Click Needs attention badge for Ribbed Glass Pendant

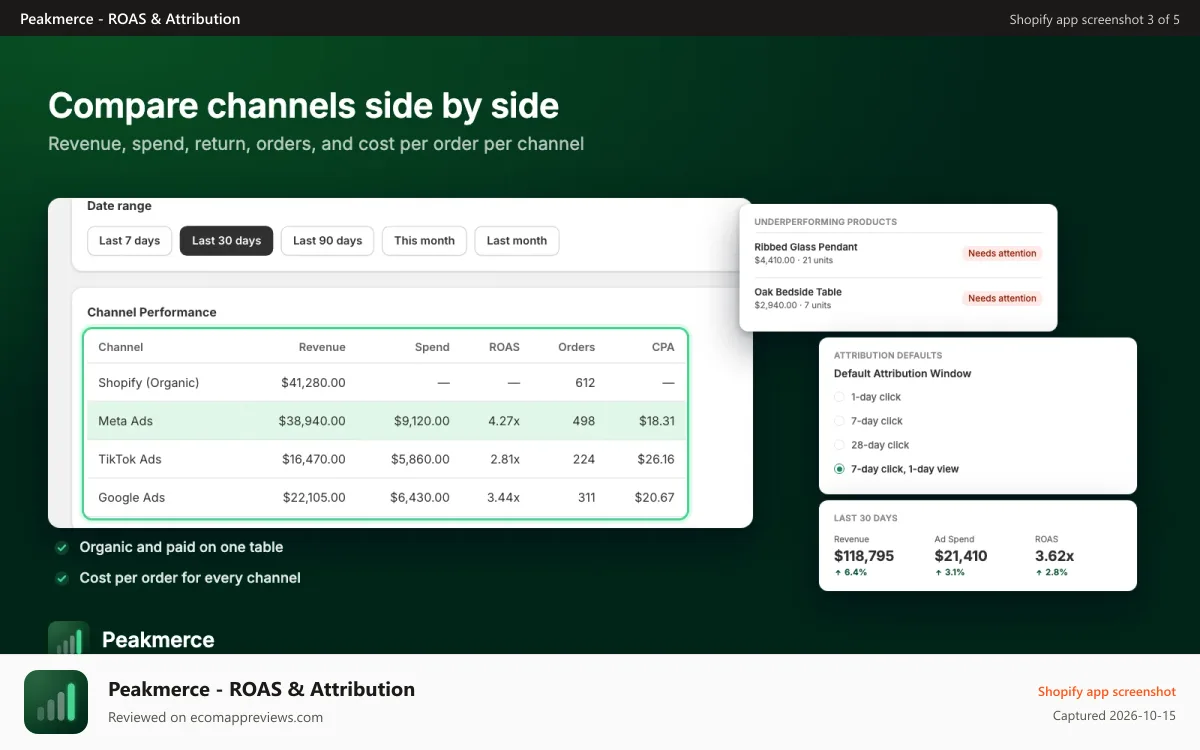click(x=1002, y=253)
